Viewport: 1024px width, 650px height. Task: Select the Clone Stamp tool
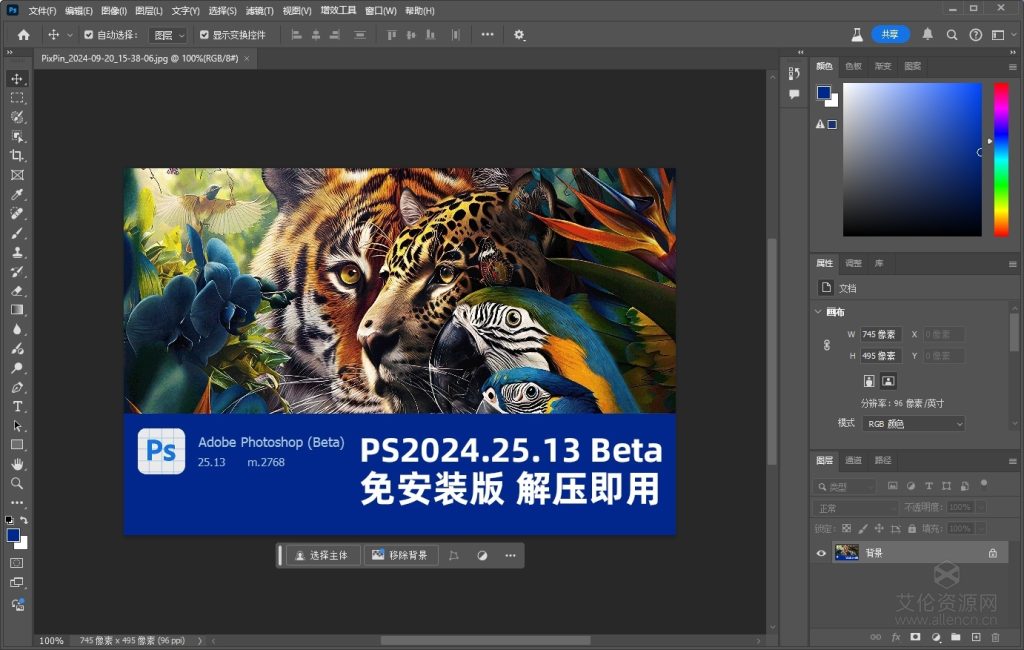(17, 252)
